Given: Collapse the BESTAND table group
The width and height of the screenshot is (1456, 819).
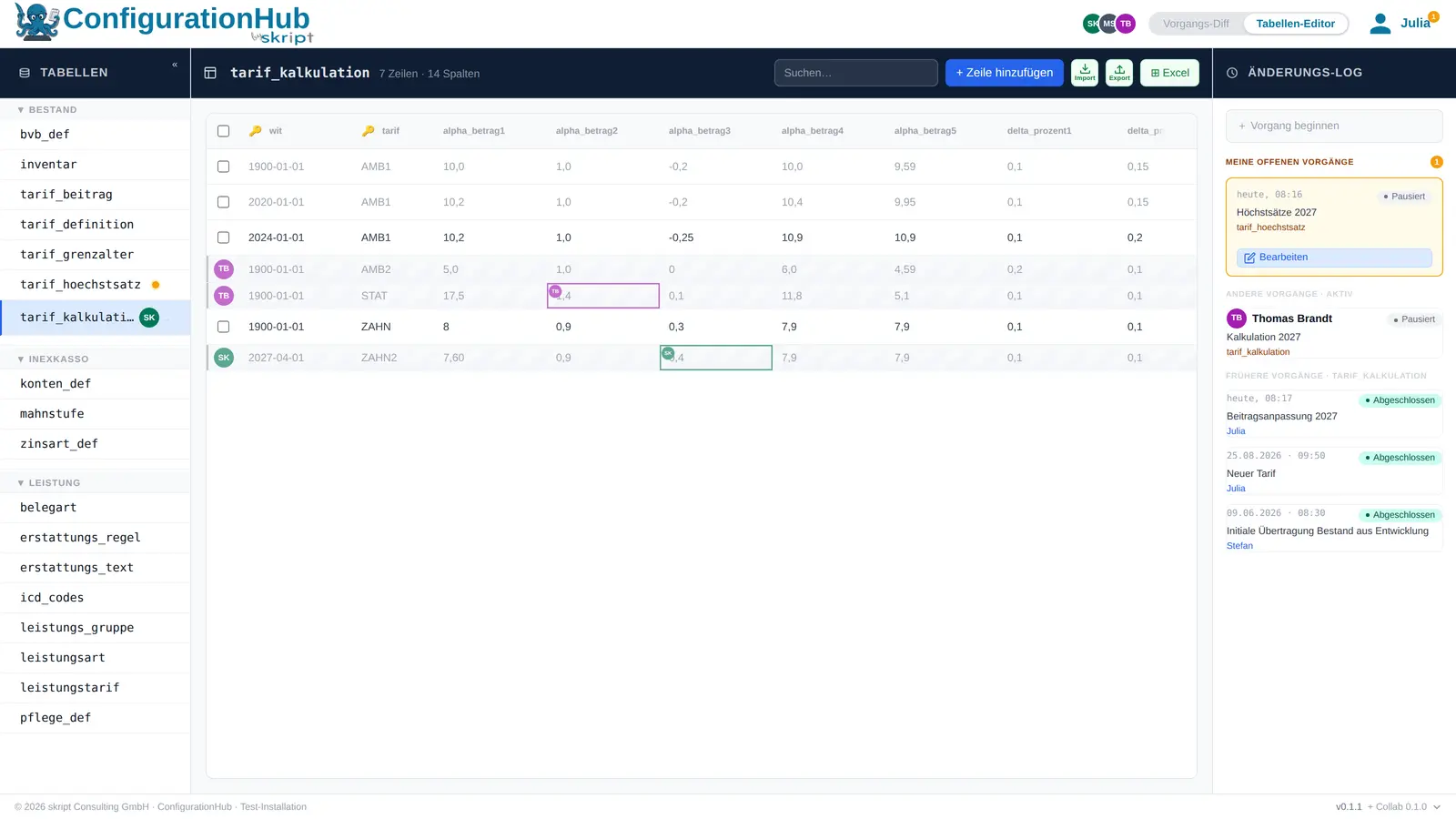Looking at the screenshot, I should (x=47, y=110).
